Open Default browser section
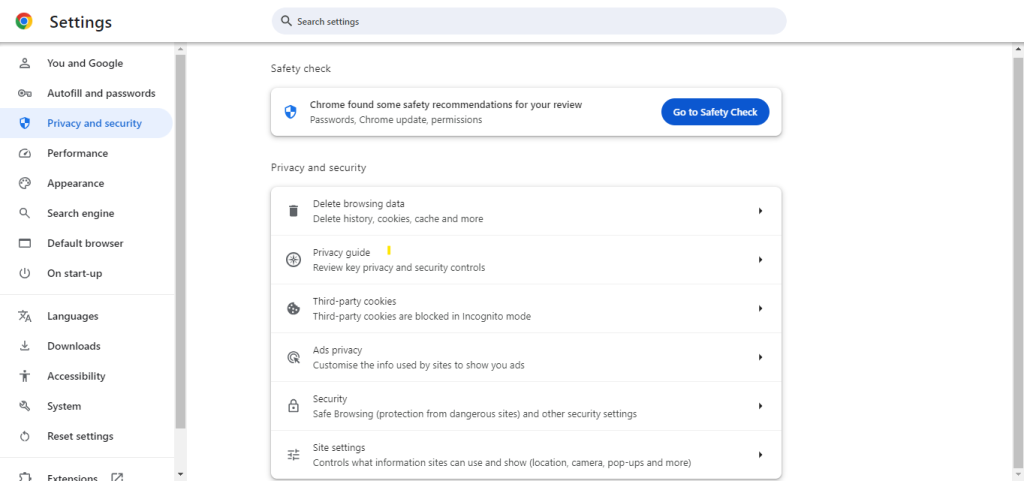Viewport: 1024px width, 481px height. 86,243
